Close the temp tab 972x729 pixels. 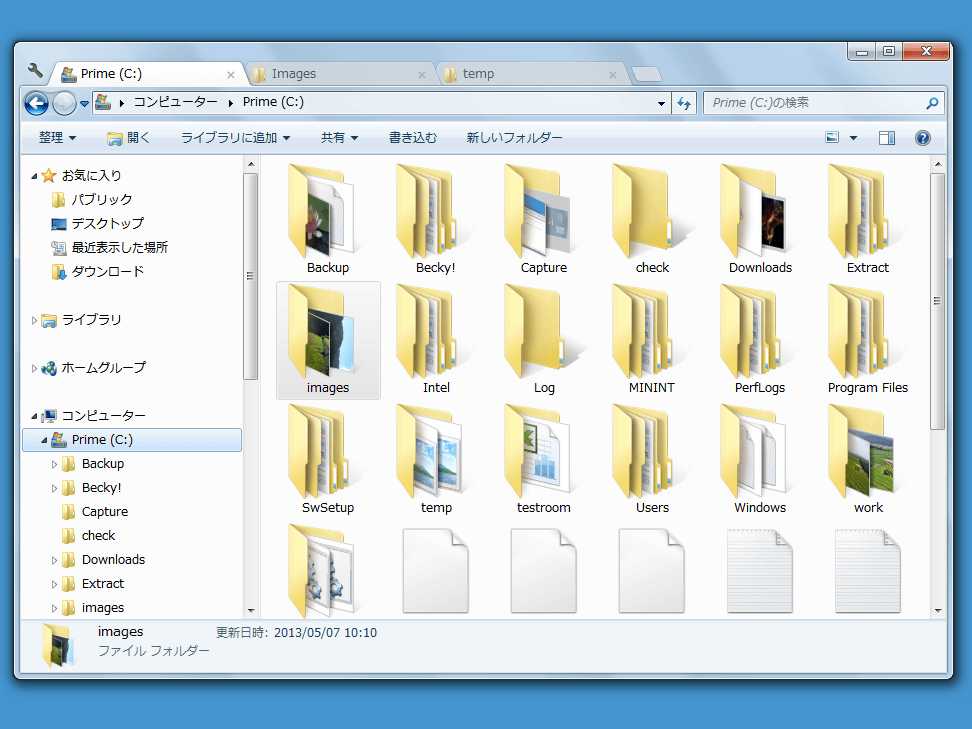(612, 74)
